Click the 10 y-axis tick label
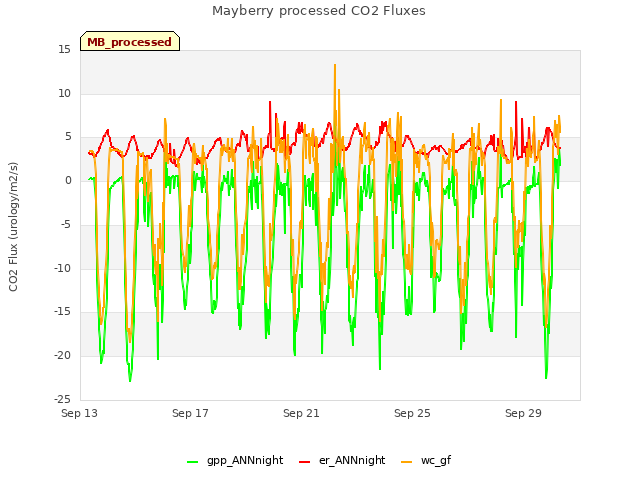640x480 pixels. [64, 93]
